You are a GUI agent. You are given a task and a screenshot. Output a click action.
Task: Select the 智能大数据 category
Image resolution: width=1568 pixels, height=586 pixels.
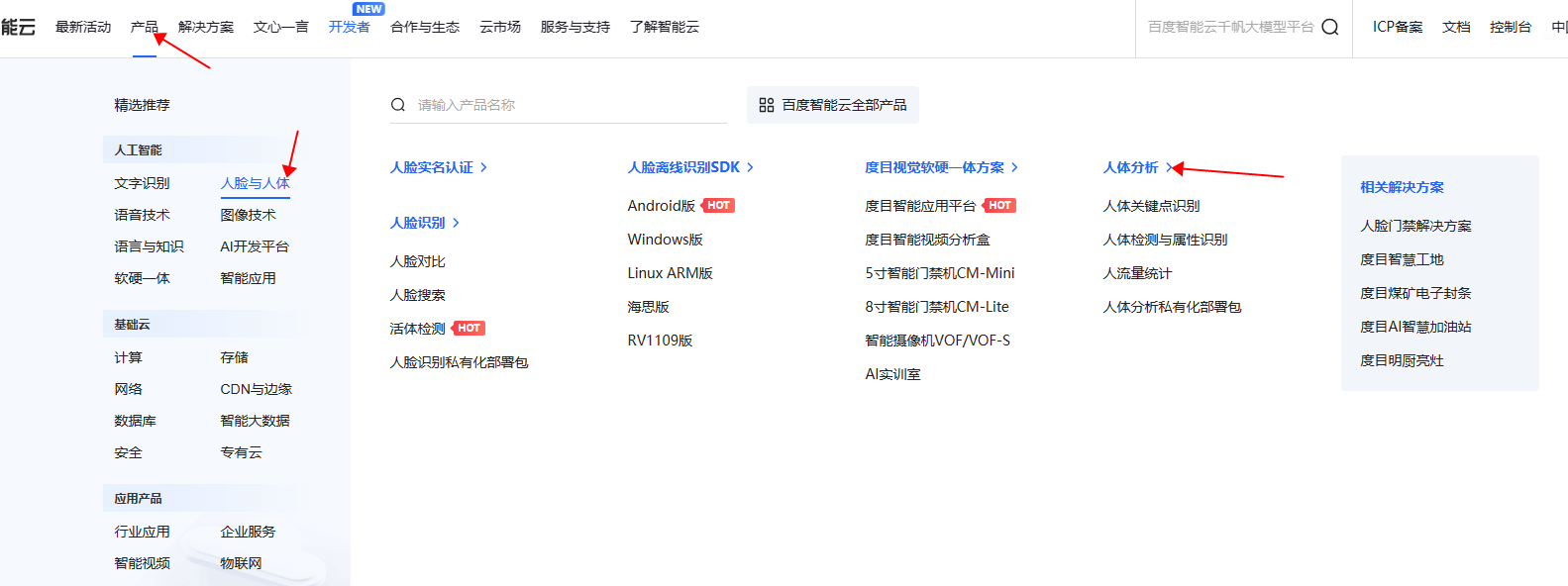[x=255, y=421]
